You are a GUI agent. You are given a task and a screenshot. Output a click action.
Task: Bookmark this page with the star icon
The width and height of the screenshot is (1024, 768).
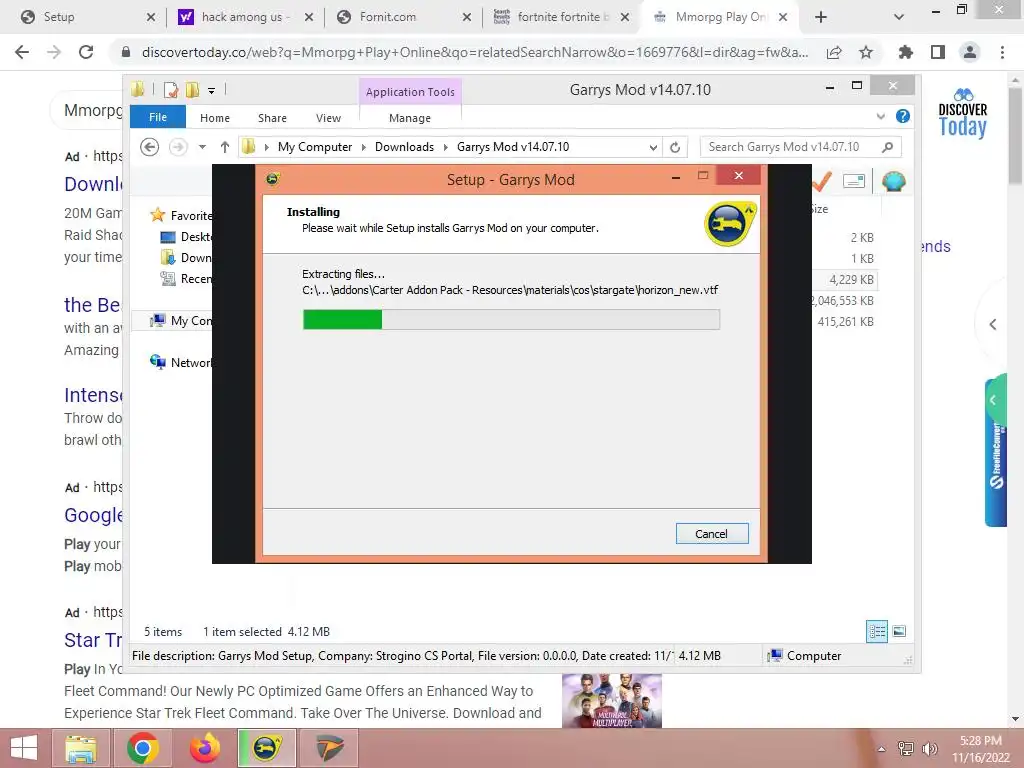866,52
